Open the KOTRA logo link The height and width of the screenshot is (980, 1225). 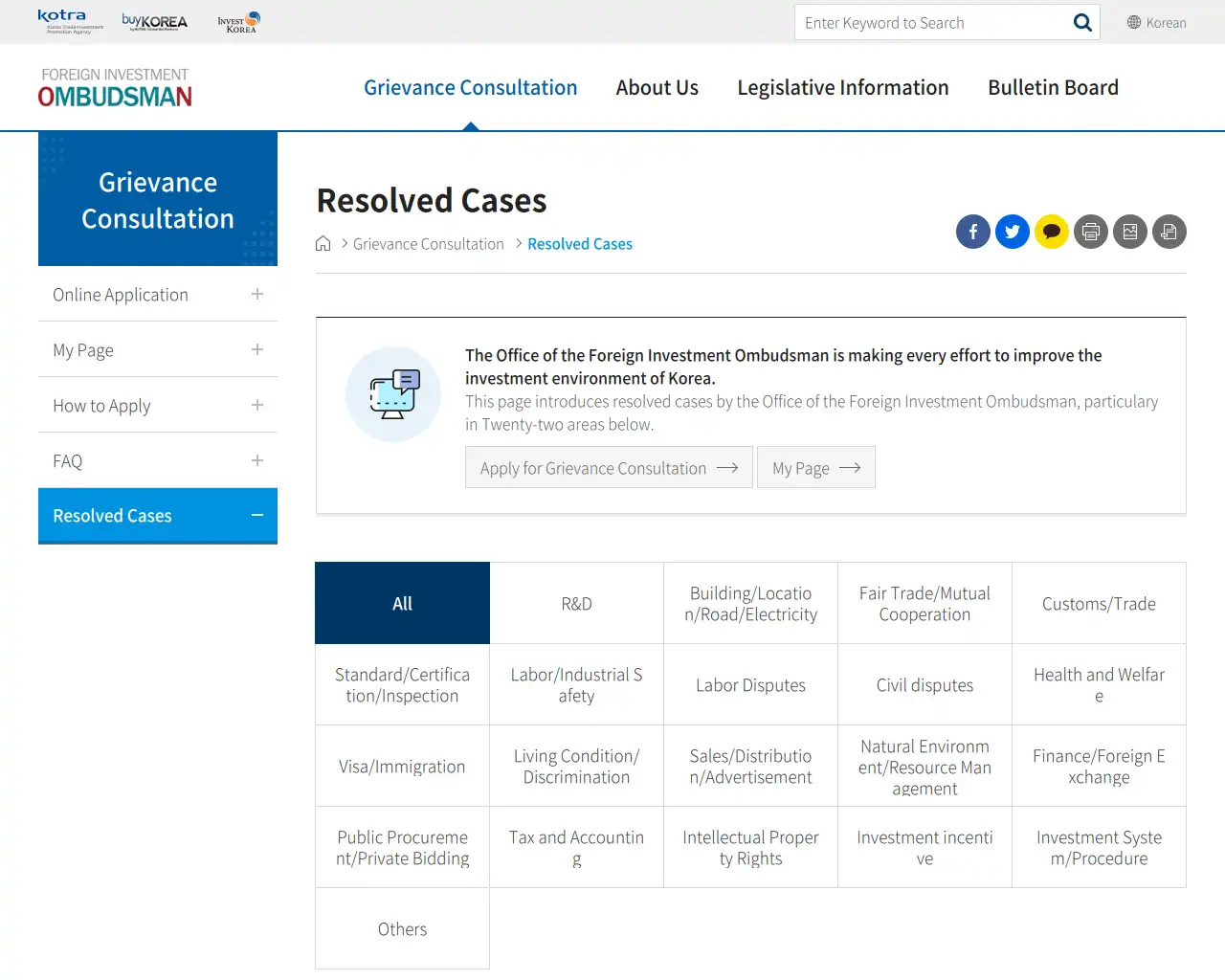click(69, 21)
